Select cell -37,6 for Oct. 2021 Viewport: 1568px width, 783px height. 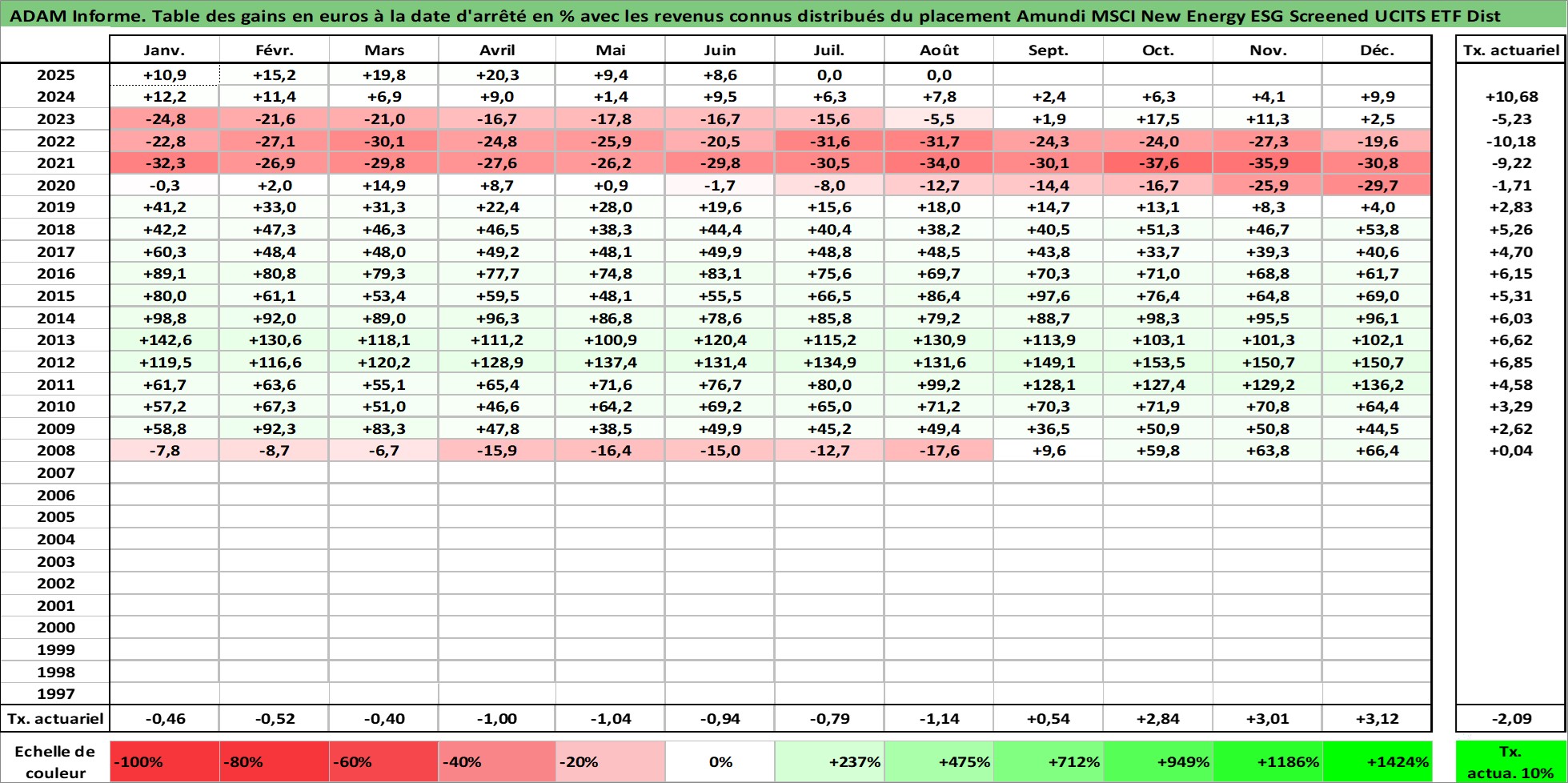click(x=1158, y=163)
